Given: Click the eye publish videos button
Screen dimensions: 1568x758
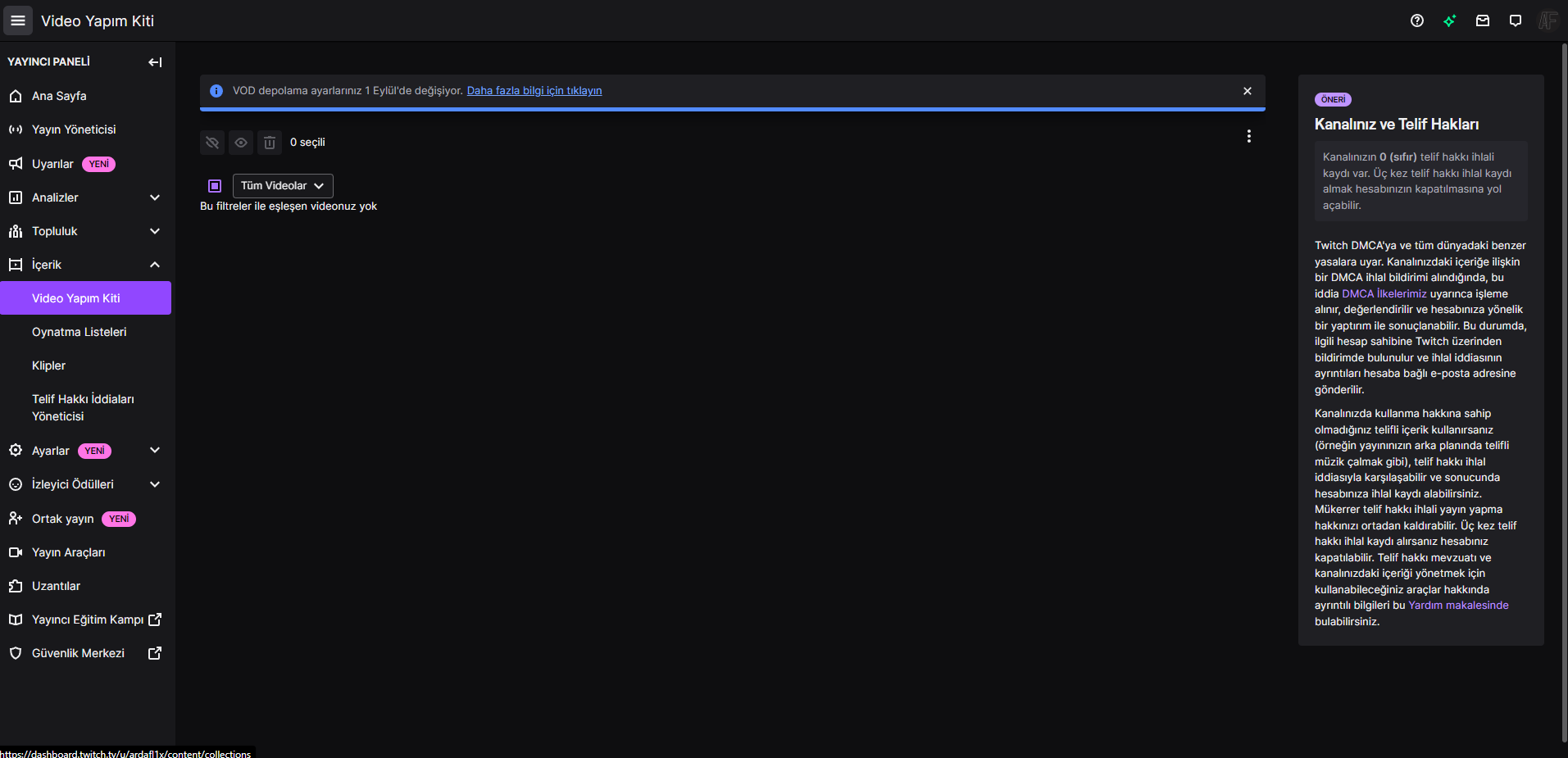Looking at the screenshot, I should pyautogui.click(x=241, y=143).
